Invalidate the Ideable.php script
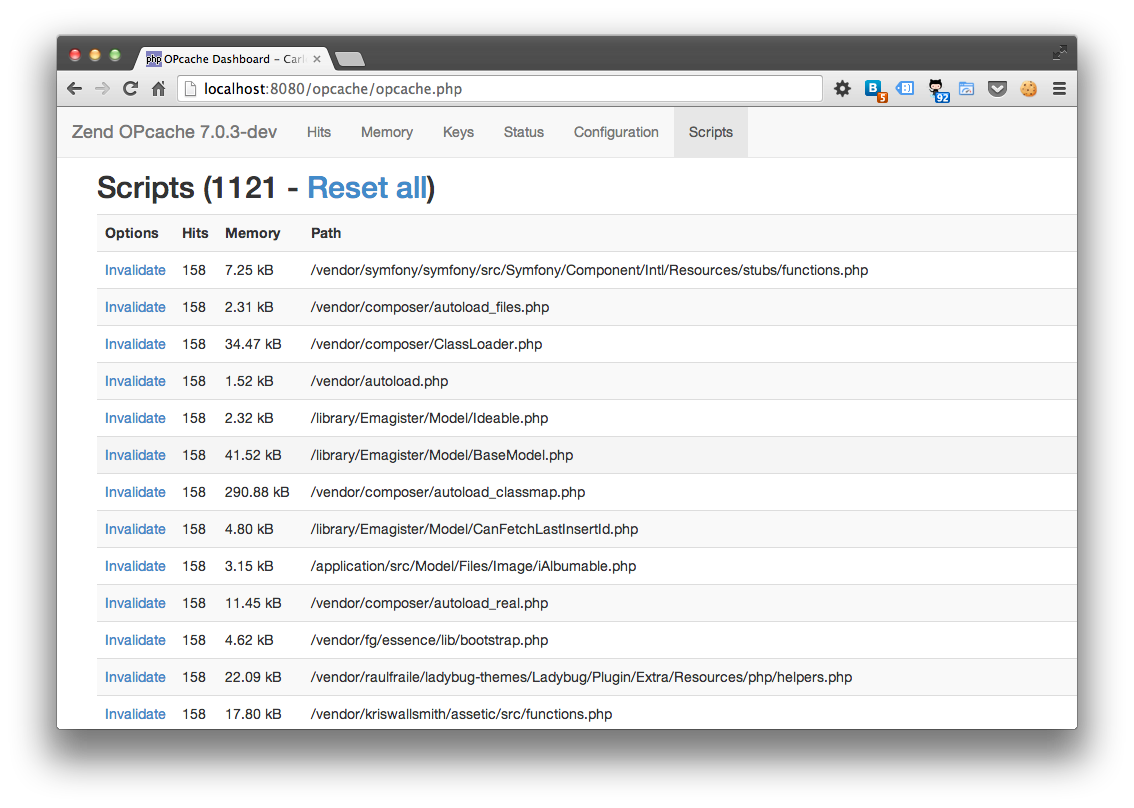This screenshot has width=1134, height=808. (x=135, y=418)
